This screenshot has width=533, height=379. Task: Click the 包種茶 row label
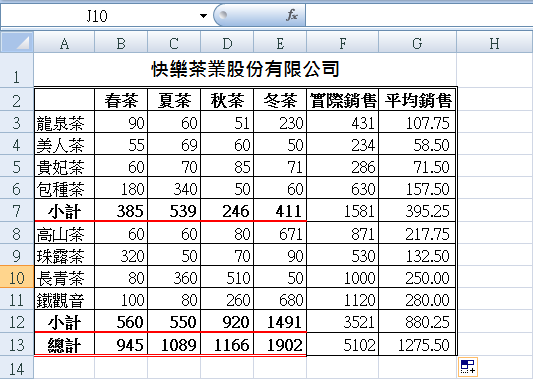pyautogui.click(x=64, y=188)
